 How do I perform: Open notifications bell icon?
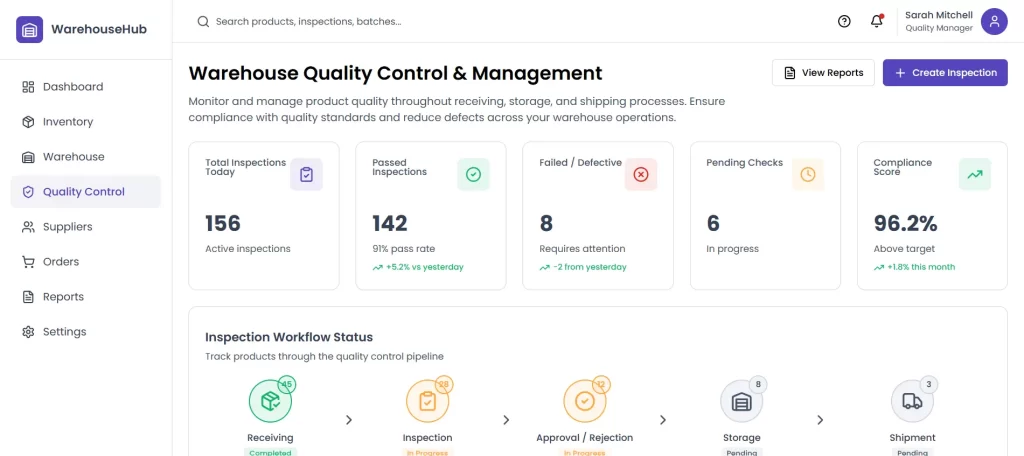tap(877, 22)
